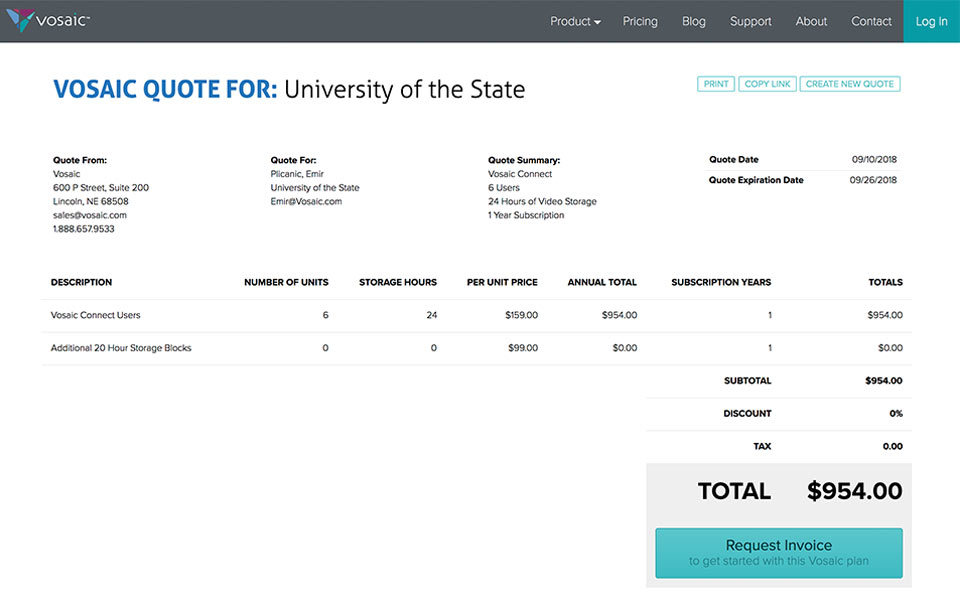Click the 'Quote Expiration Date' label
The width and height of the screenshot is (960, 608).
pyautogui.click(x=756, y=180)
